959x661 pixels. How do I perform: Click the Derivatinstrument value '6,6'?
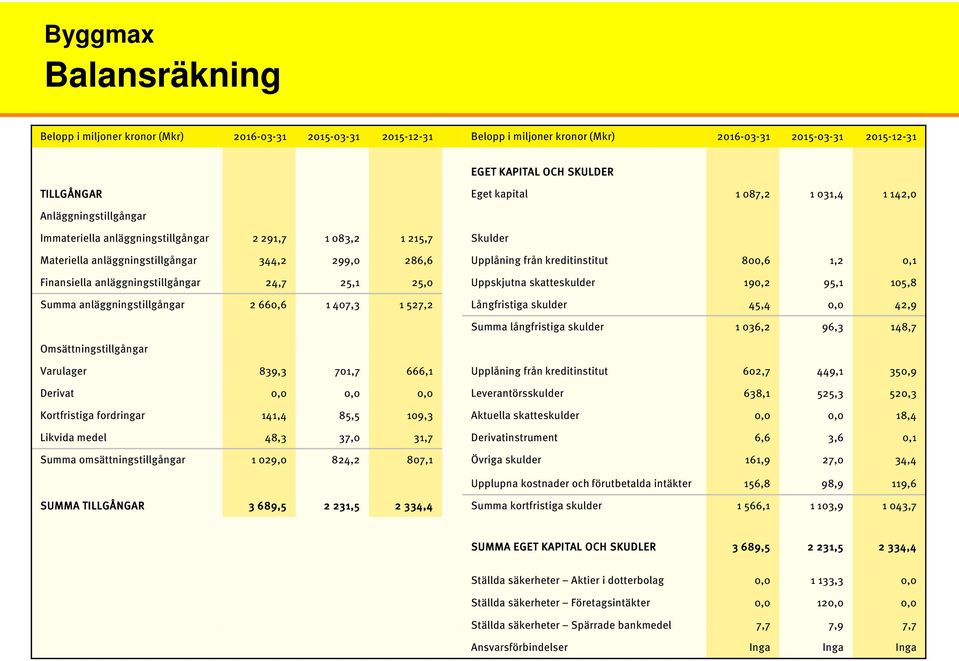(x=763, y=438)
